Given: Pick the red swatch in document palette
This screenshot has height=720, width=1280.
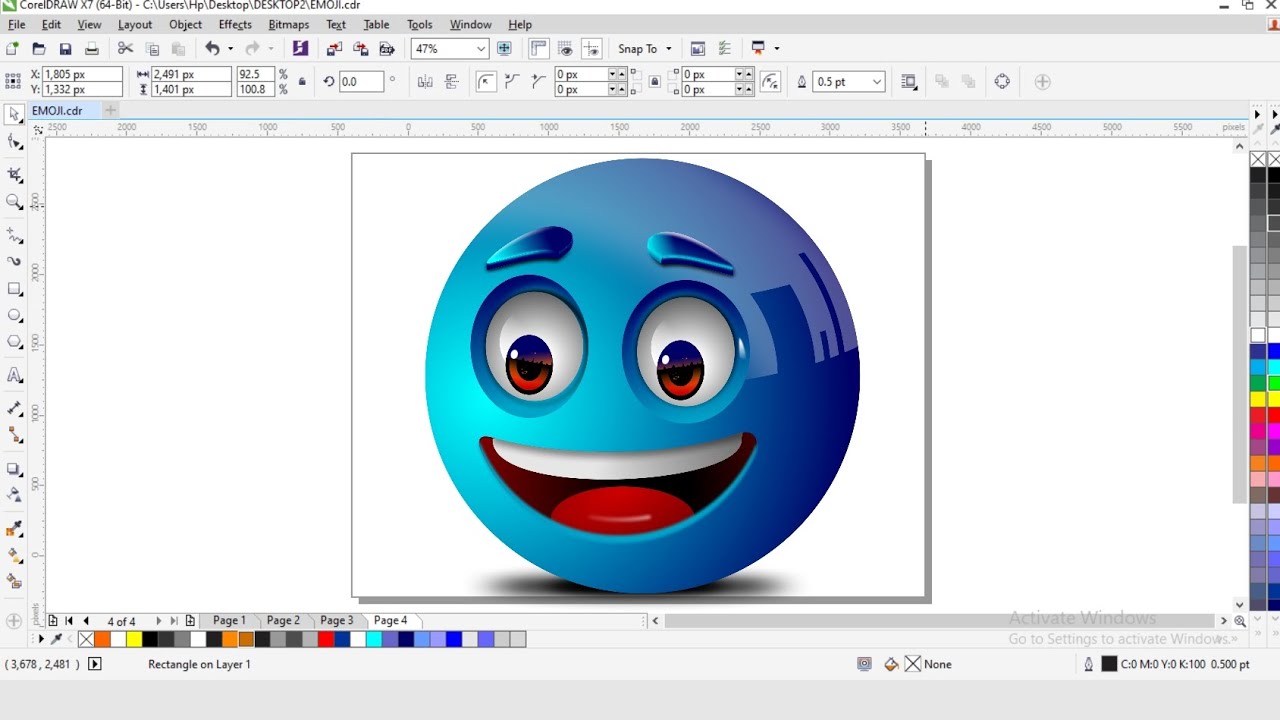Looking at the screenshot, I should [326, 639].
